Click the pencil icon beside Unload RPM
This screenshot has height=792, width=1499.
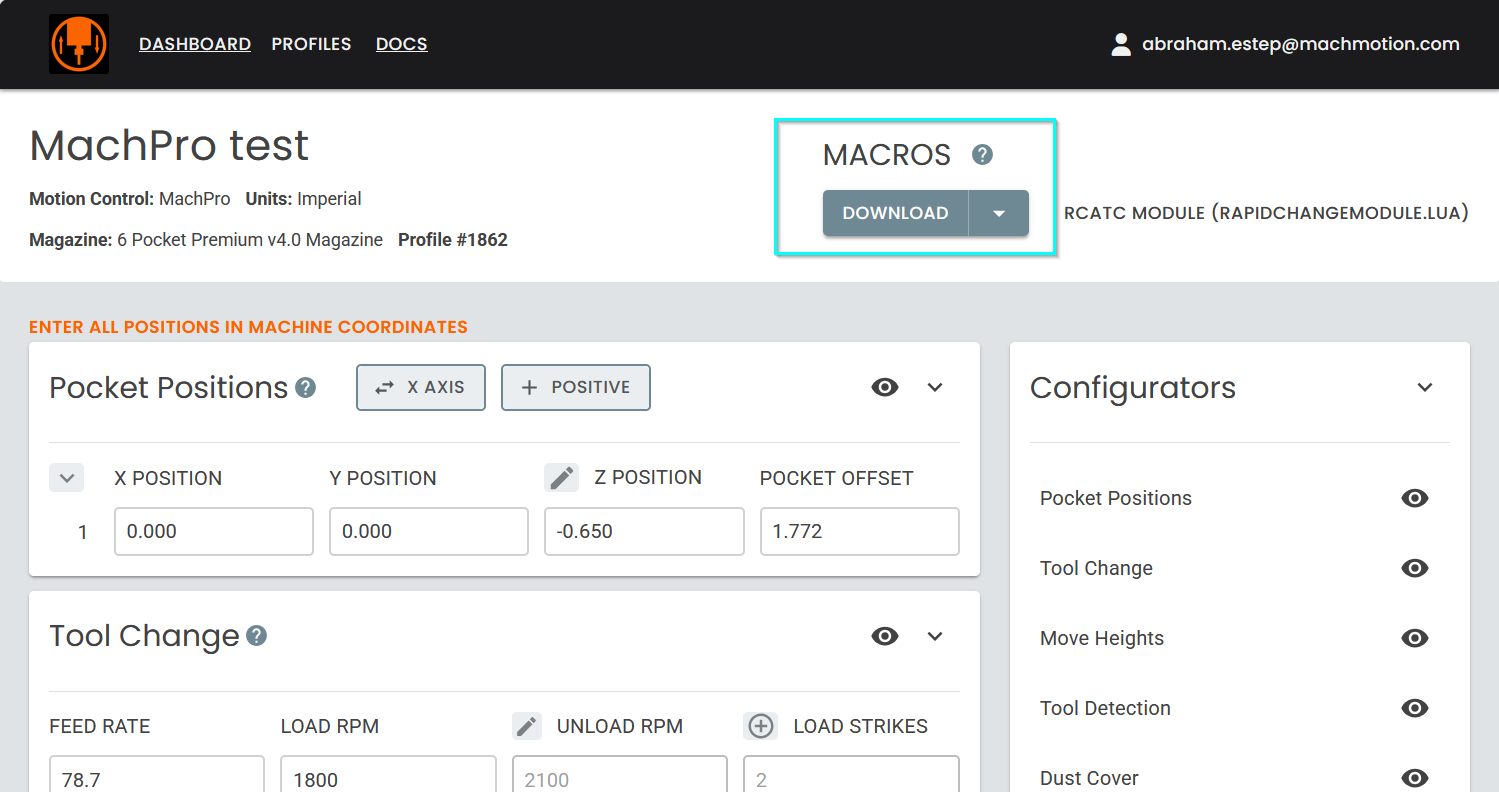pos(527,726)
